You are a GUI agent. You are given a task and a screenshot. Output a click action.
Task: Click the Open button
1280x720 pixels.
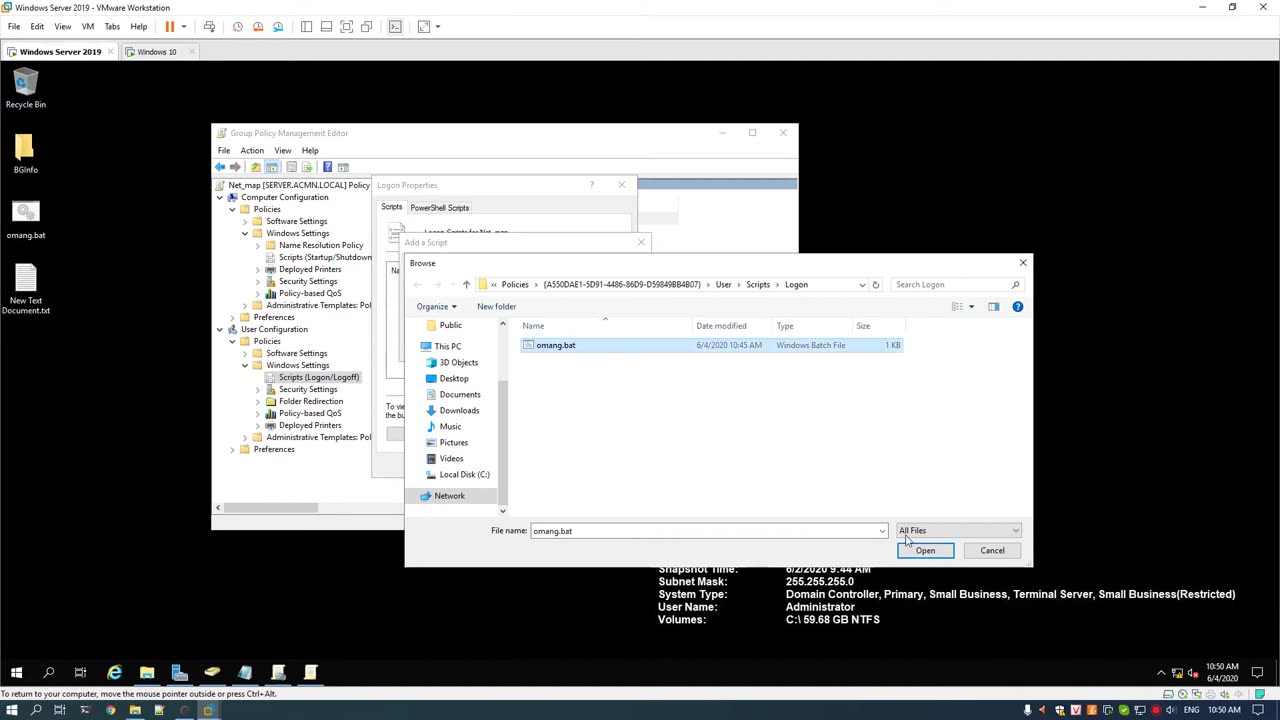coord(925,551)
